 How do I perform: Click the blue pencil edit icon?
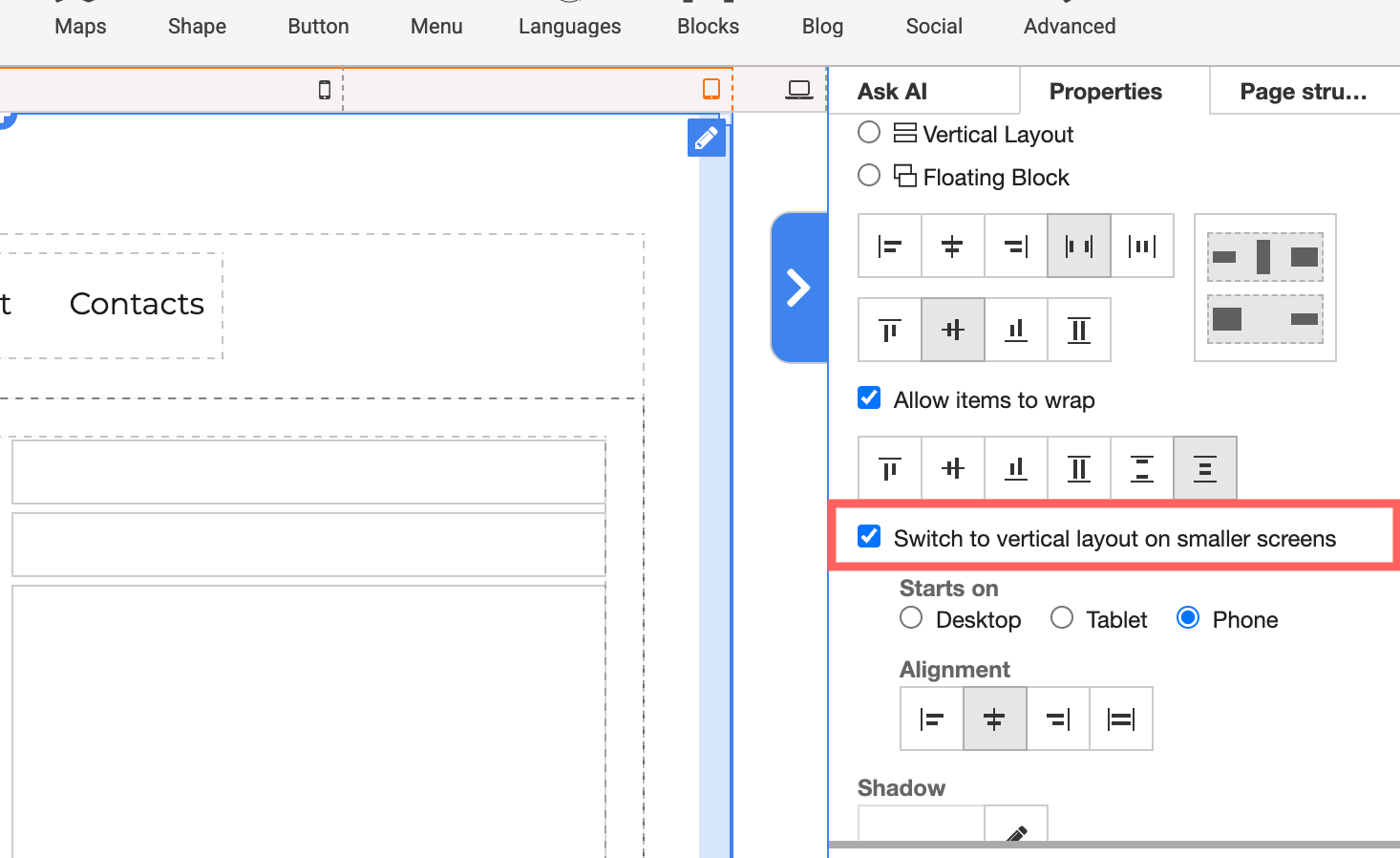706,139
